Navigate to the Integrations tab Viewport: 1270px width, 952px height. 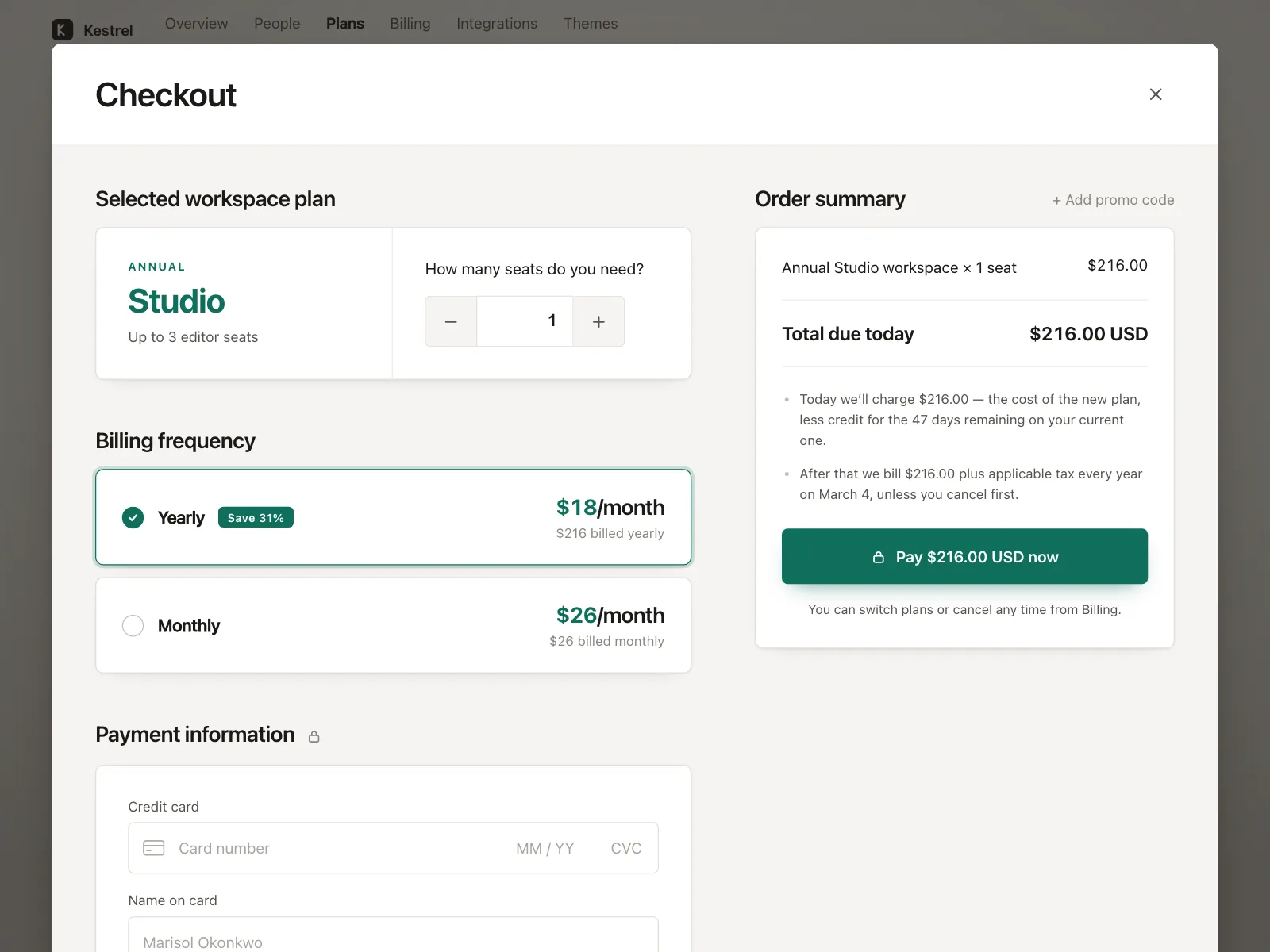click(497, 24)
